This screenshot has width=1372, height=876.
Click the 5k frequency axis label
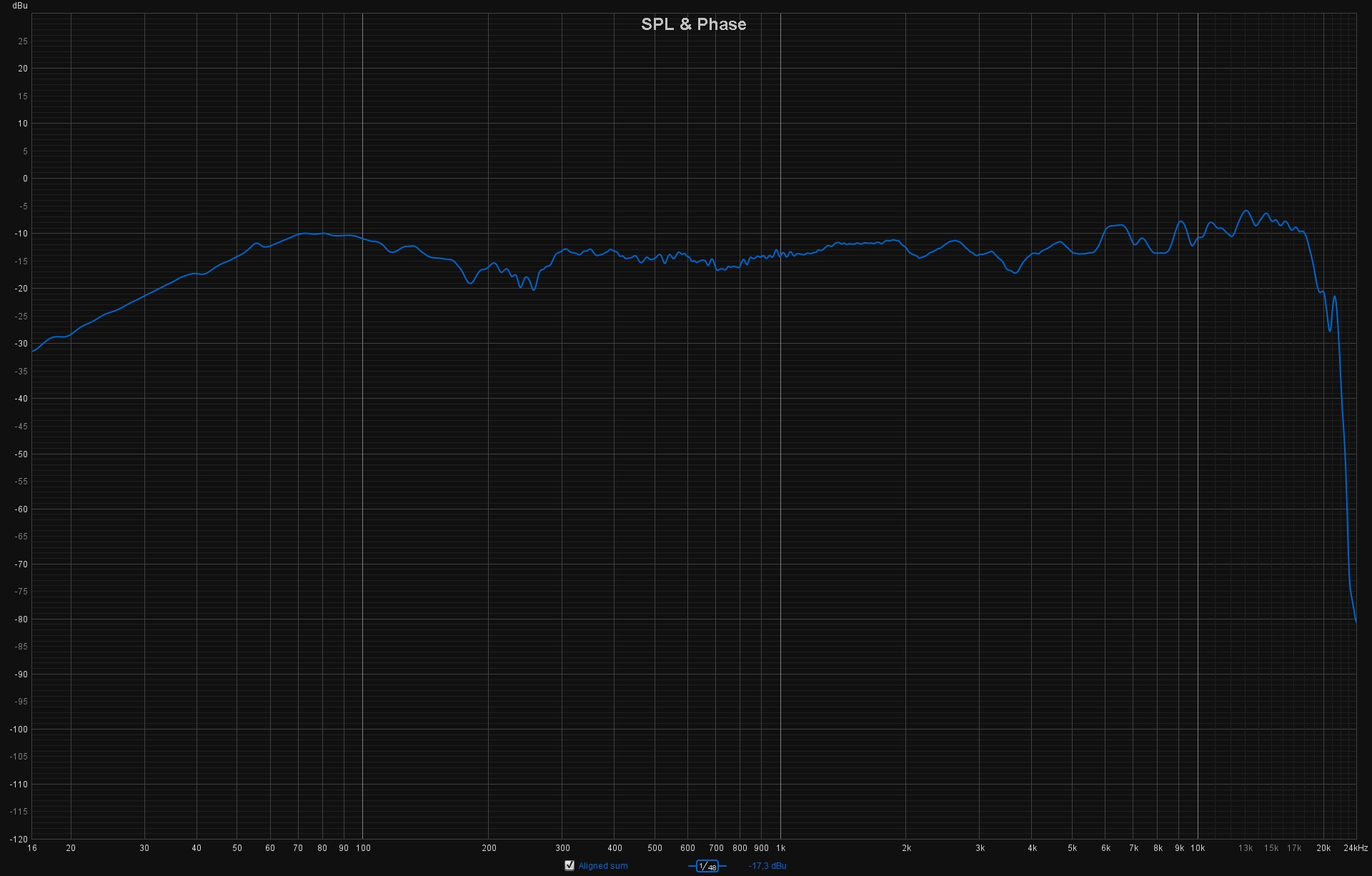[x=1072, y=848]
